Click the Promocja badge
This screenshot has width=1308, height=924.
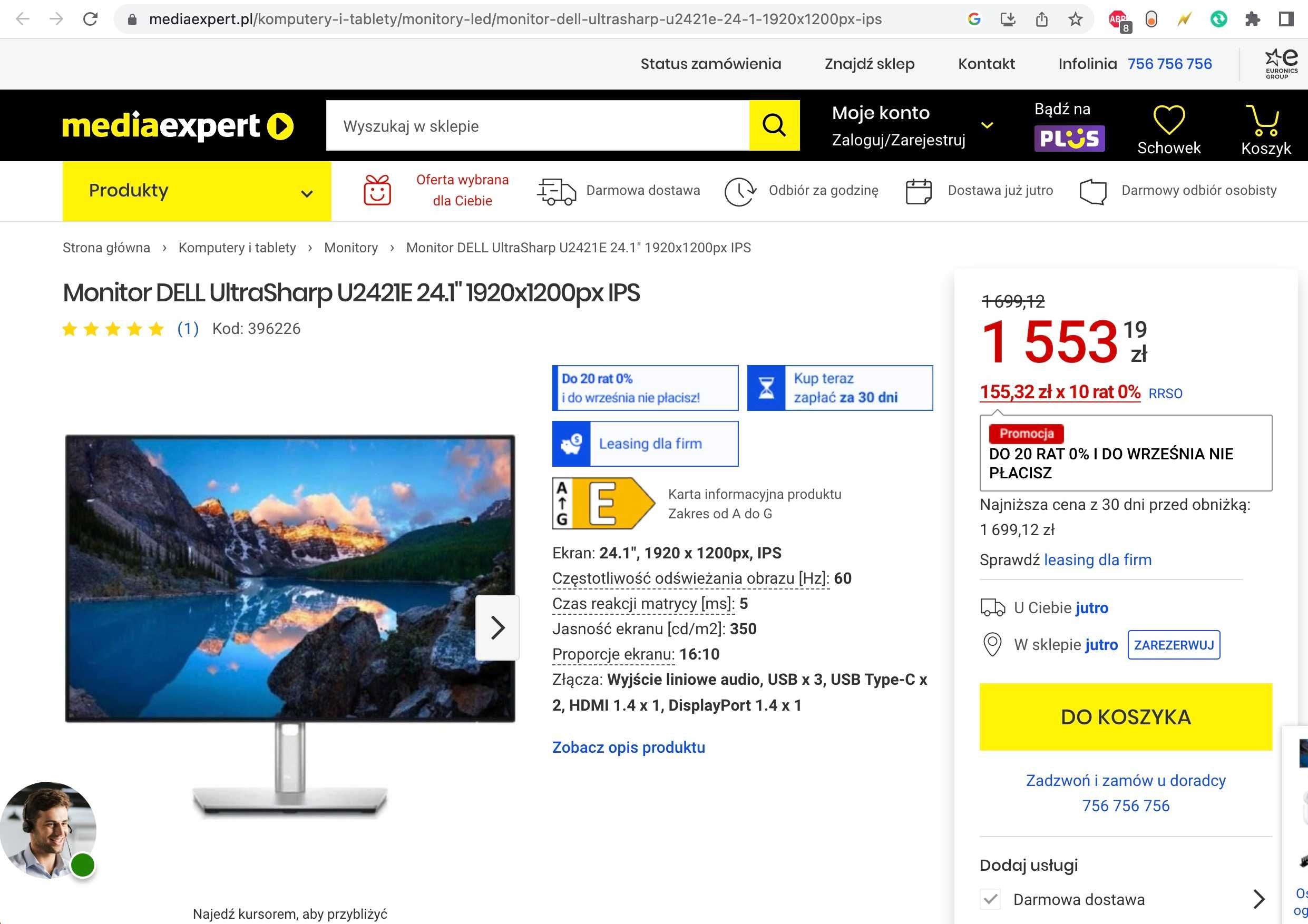tap(1026, 433)
